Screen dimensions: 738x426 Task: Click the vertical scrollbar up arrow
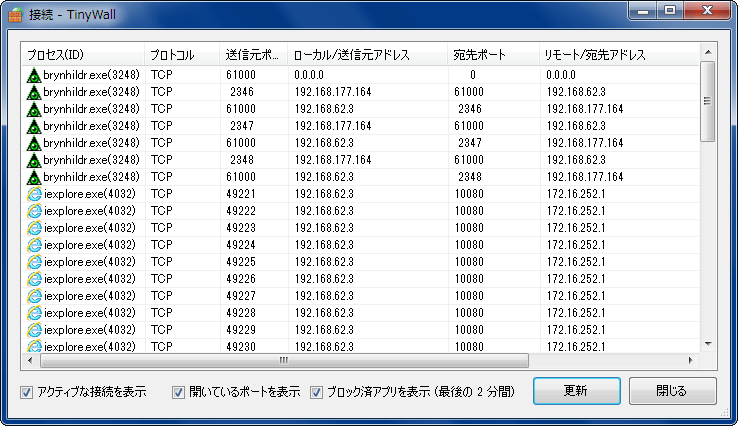pyautogui.click(x=708, y=52)
